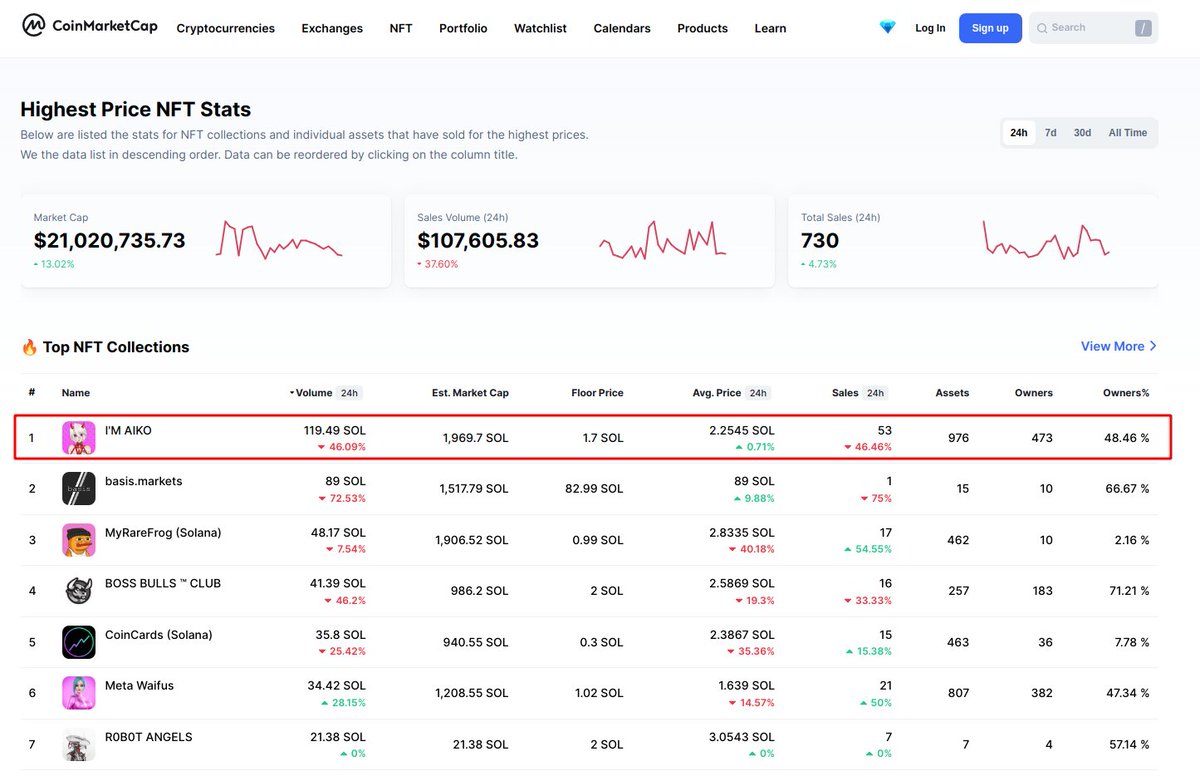1200x776 pixels.
Task: Click the 1,906.52 SOL market cap cell
Action: (472, 540)
